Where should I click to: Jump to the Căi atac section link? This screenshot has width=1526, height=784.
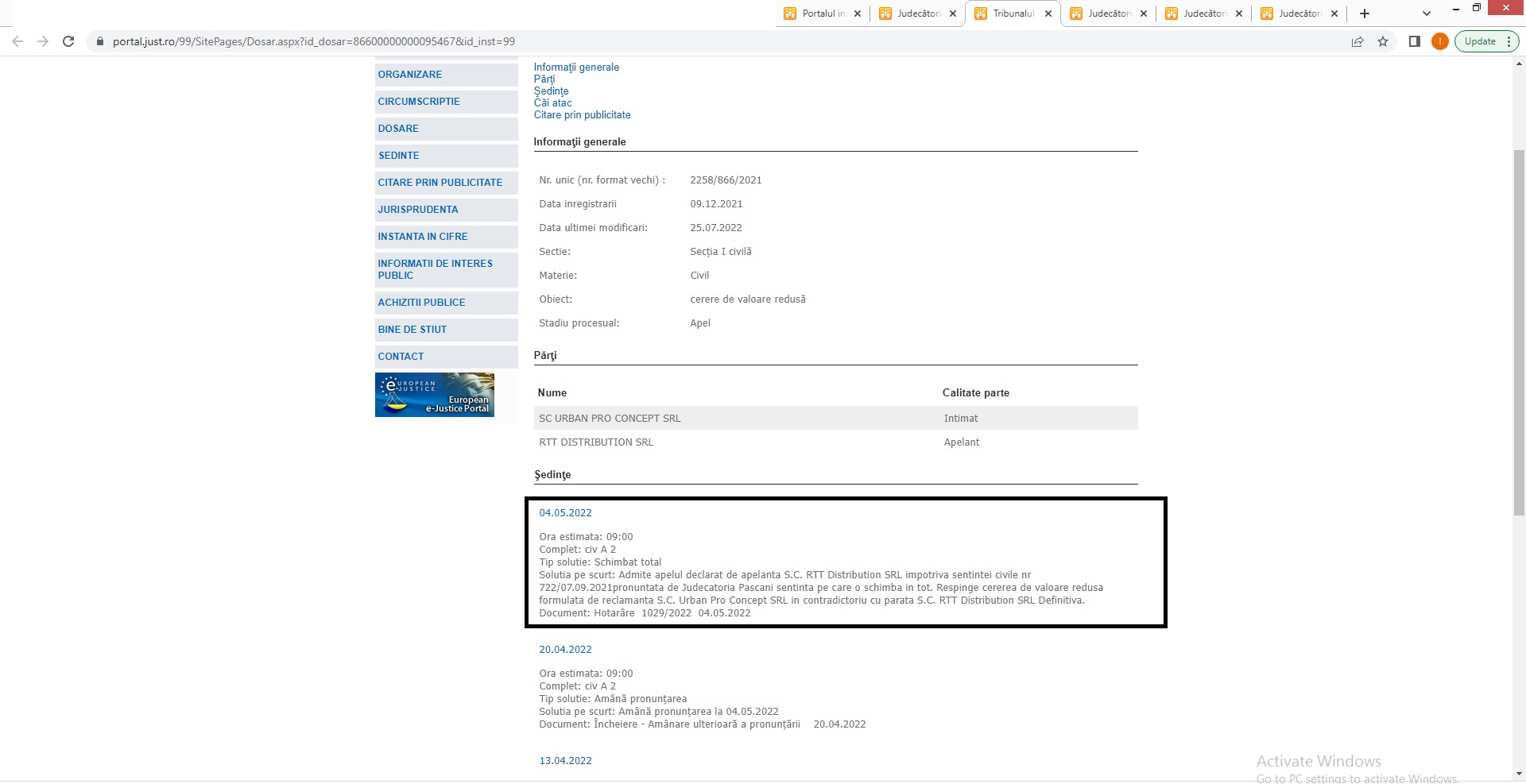click(552, 103)
